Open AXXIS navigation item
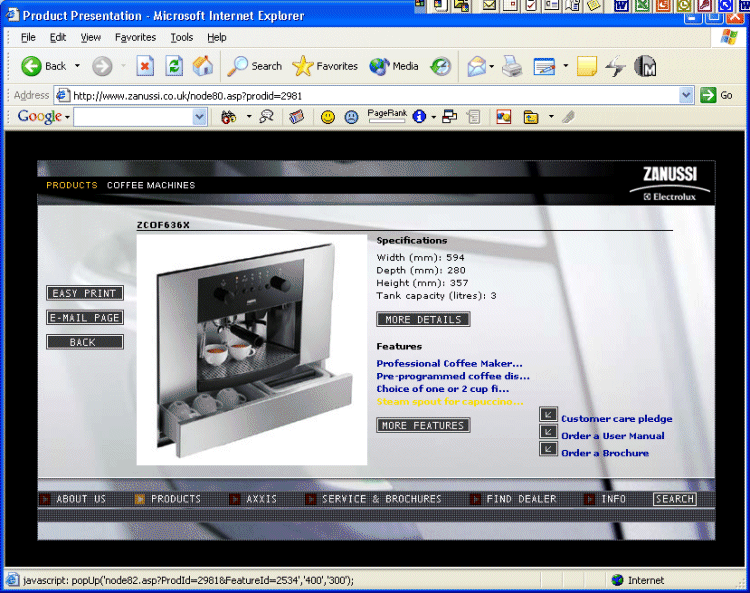The width and height of the screenshot is (750, 593). click(x=261, y=499)
